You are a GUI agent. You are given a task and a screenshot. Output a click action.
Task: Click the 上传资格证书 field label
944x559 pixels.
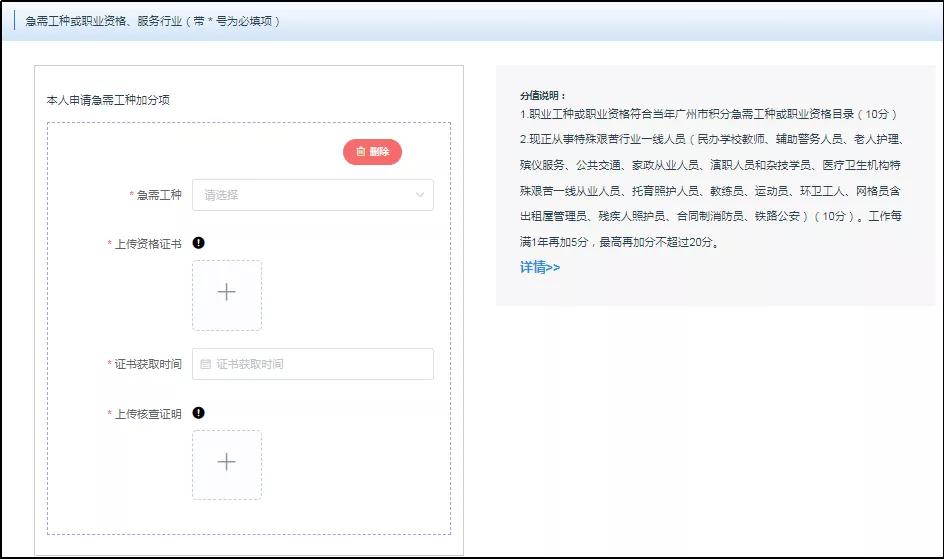[148, 244]
